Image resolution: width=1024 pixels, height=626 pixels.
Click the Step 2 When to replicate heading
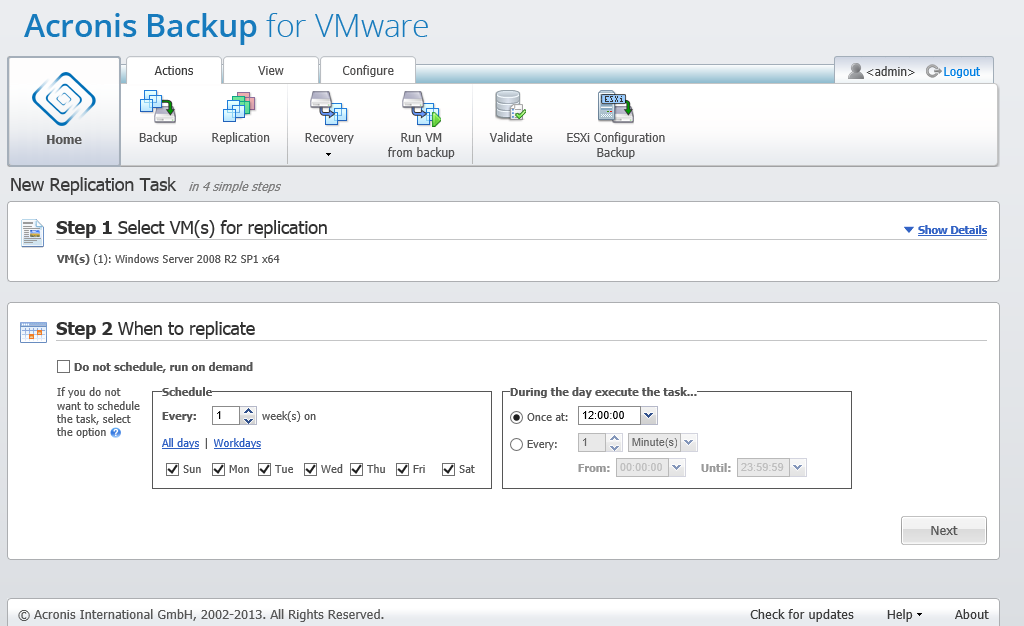click(x=155, y=328)
